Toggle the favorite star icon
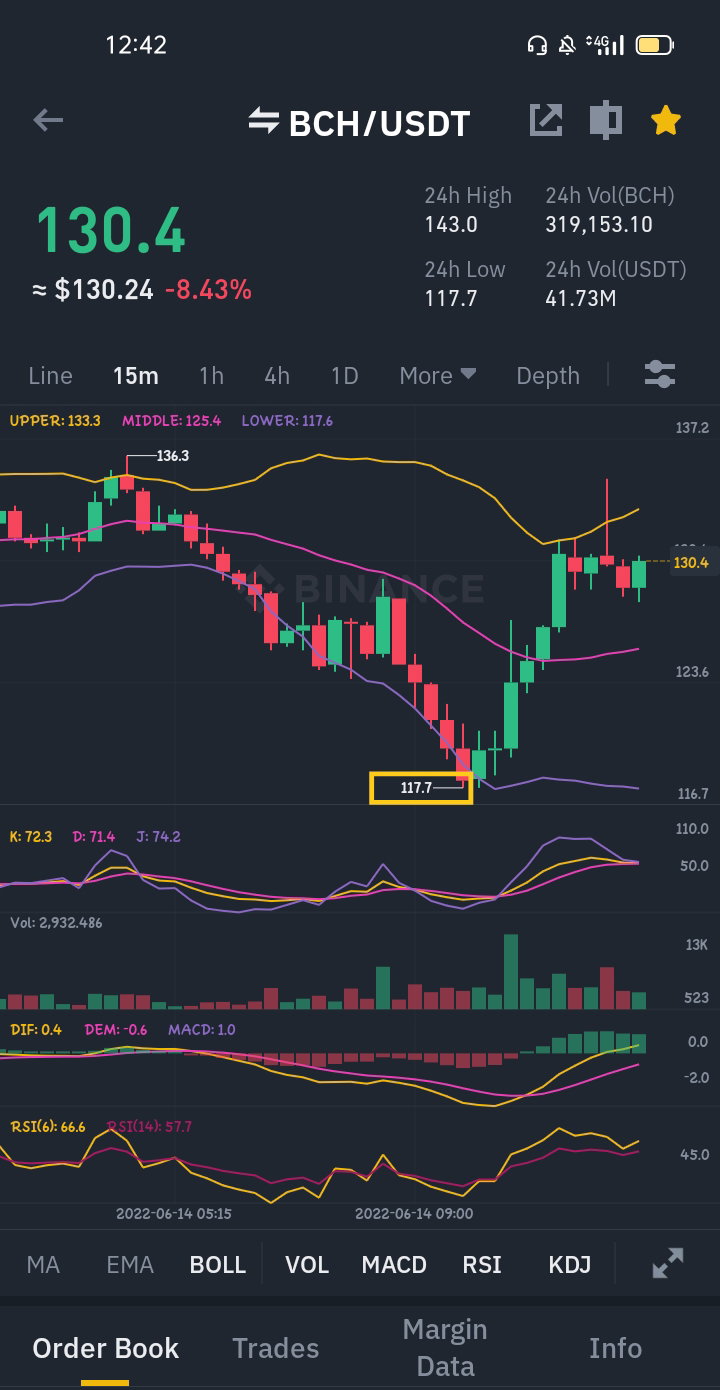Viewport: 720px width, 1390px height. pyautogui.click(x=666, y=121)
